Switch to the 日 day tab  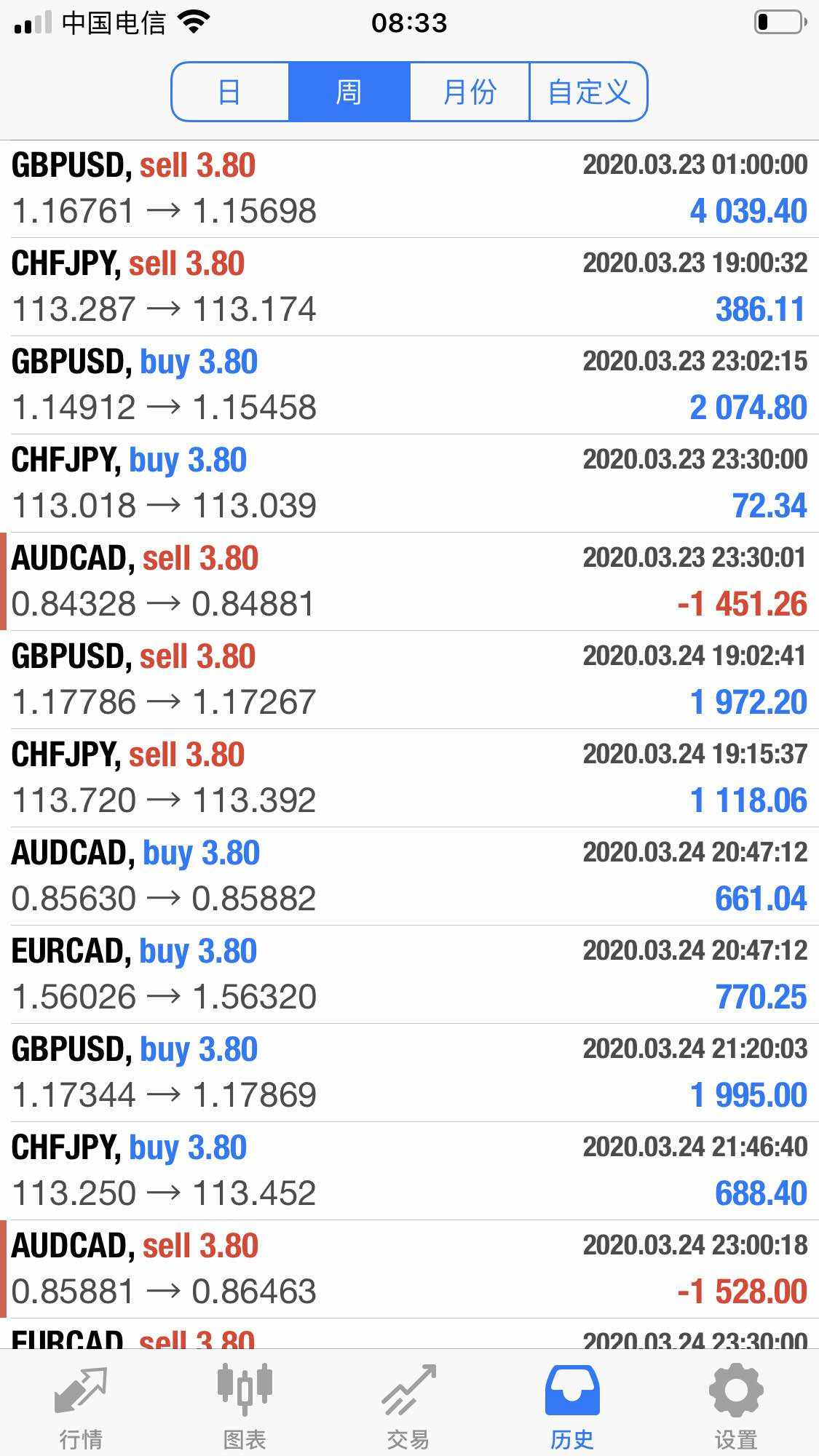point(230,92)
